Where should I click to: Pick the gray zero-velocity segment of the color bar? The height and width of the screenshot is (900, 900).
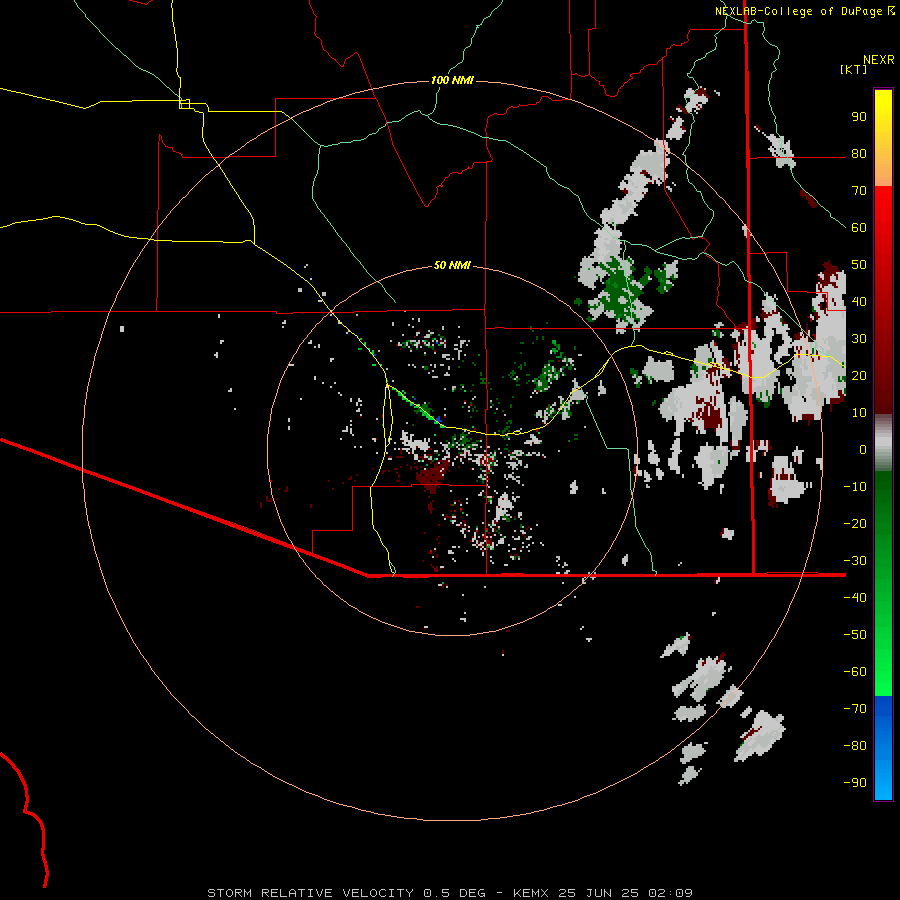883,443
